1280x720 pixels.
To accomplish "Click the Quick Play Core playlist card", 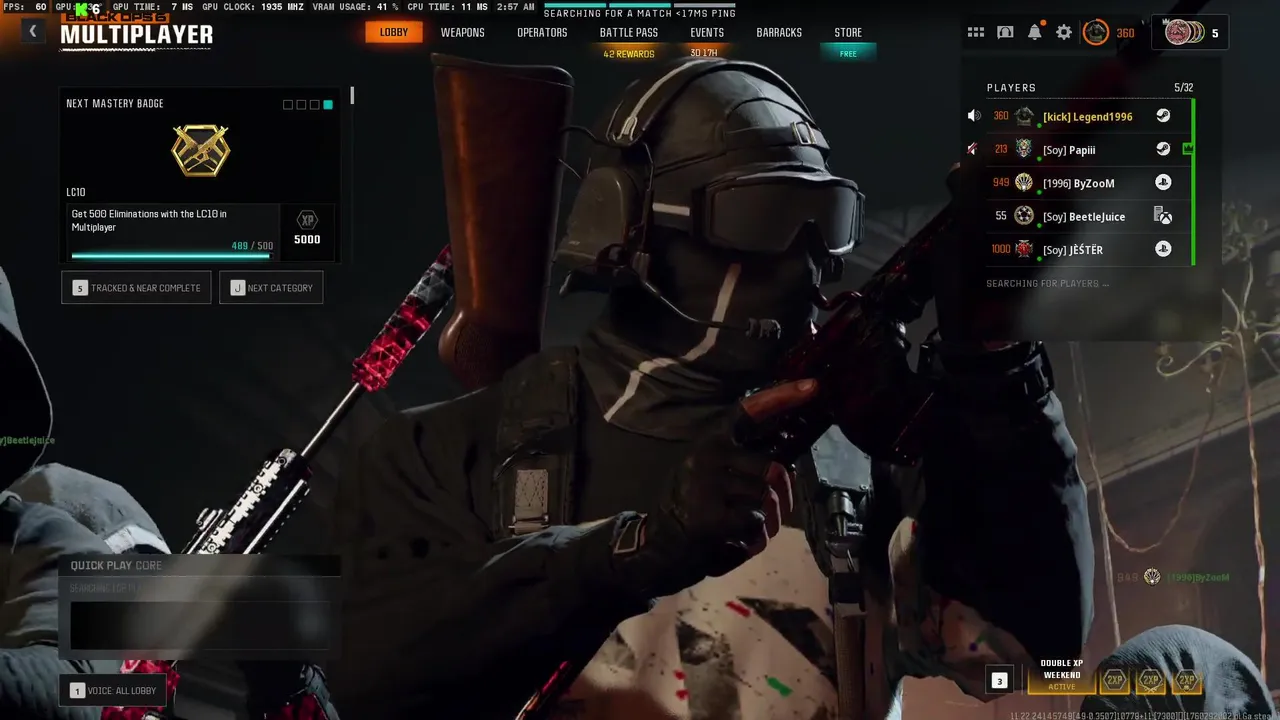I will pos(200,607).
